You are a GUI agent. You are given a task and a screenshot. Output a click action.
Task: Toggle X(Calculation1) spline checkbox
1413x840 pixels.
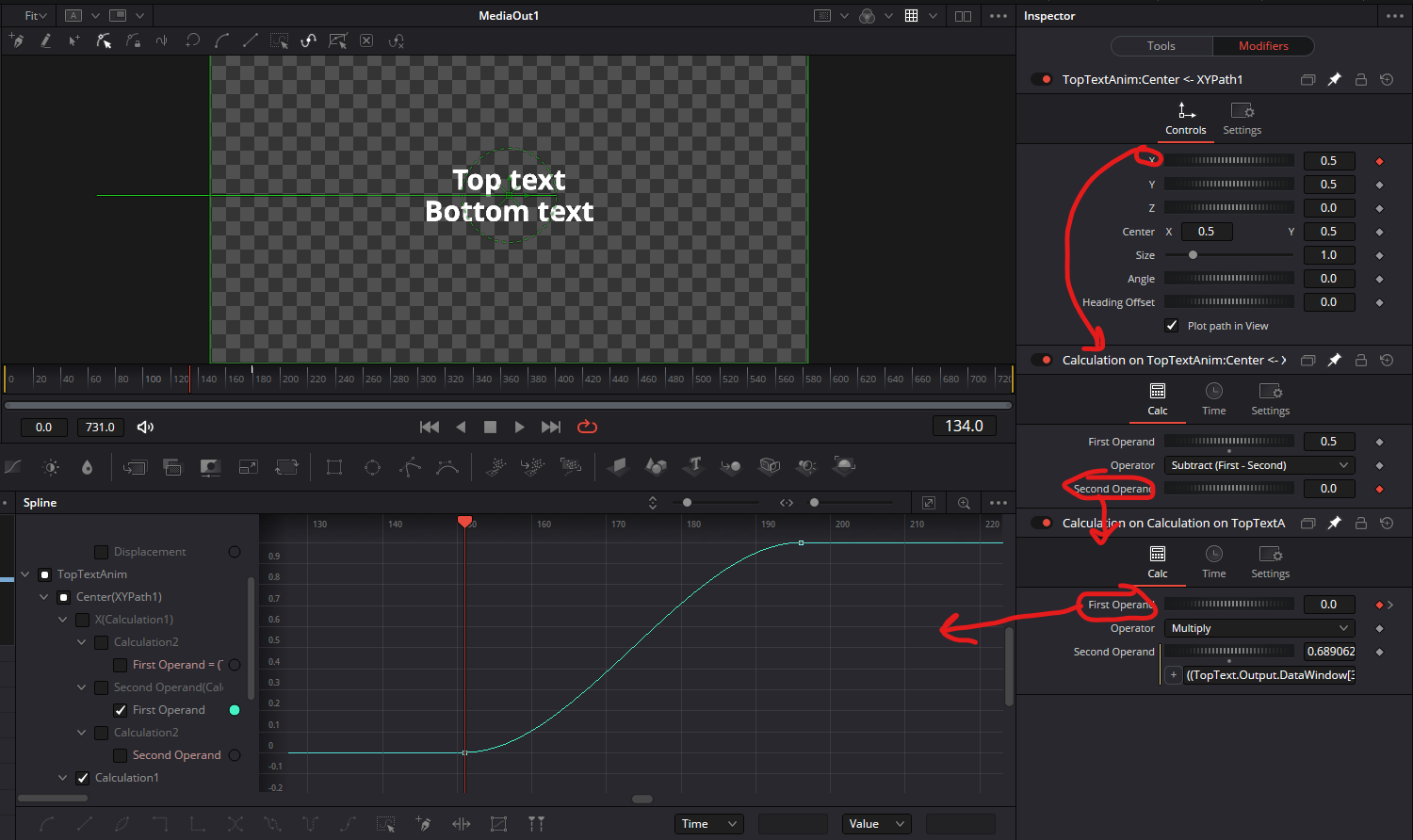pyautogui.click(x=82, y=620)
